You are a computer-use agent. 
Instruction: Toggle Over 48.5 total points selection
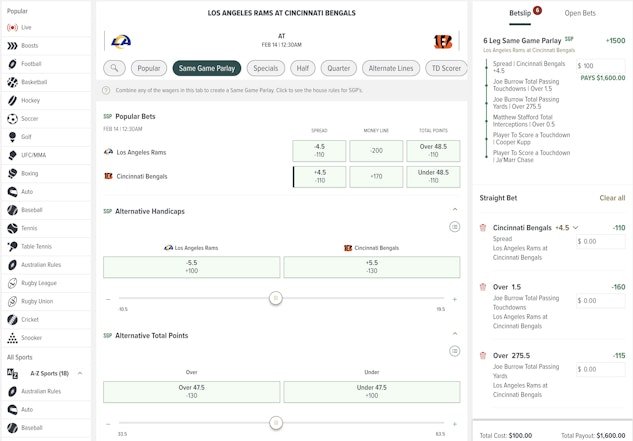click(x=433, y=151)
